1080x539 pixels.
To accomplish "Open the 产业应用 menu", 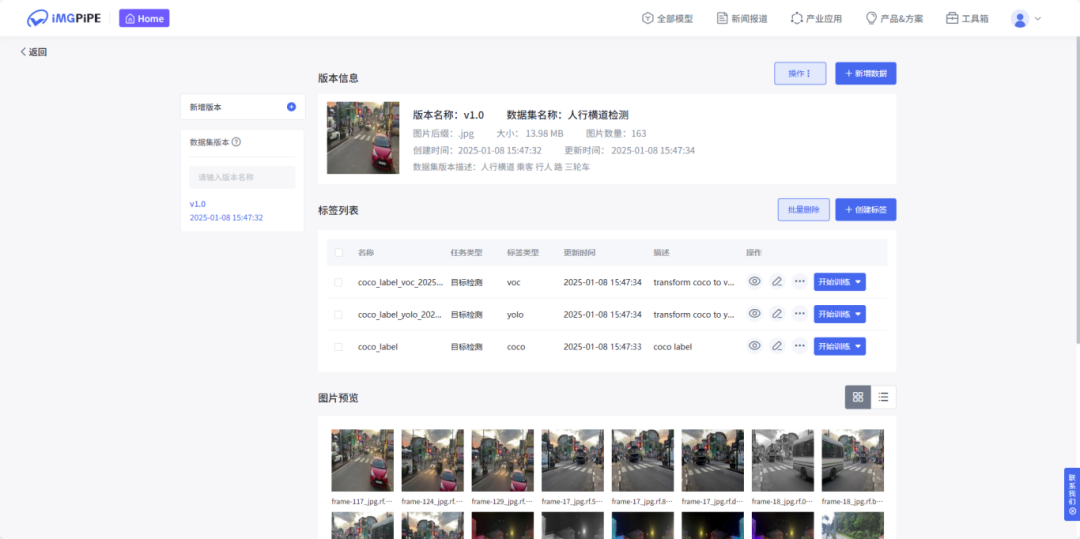I will (816, 19).
